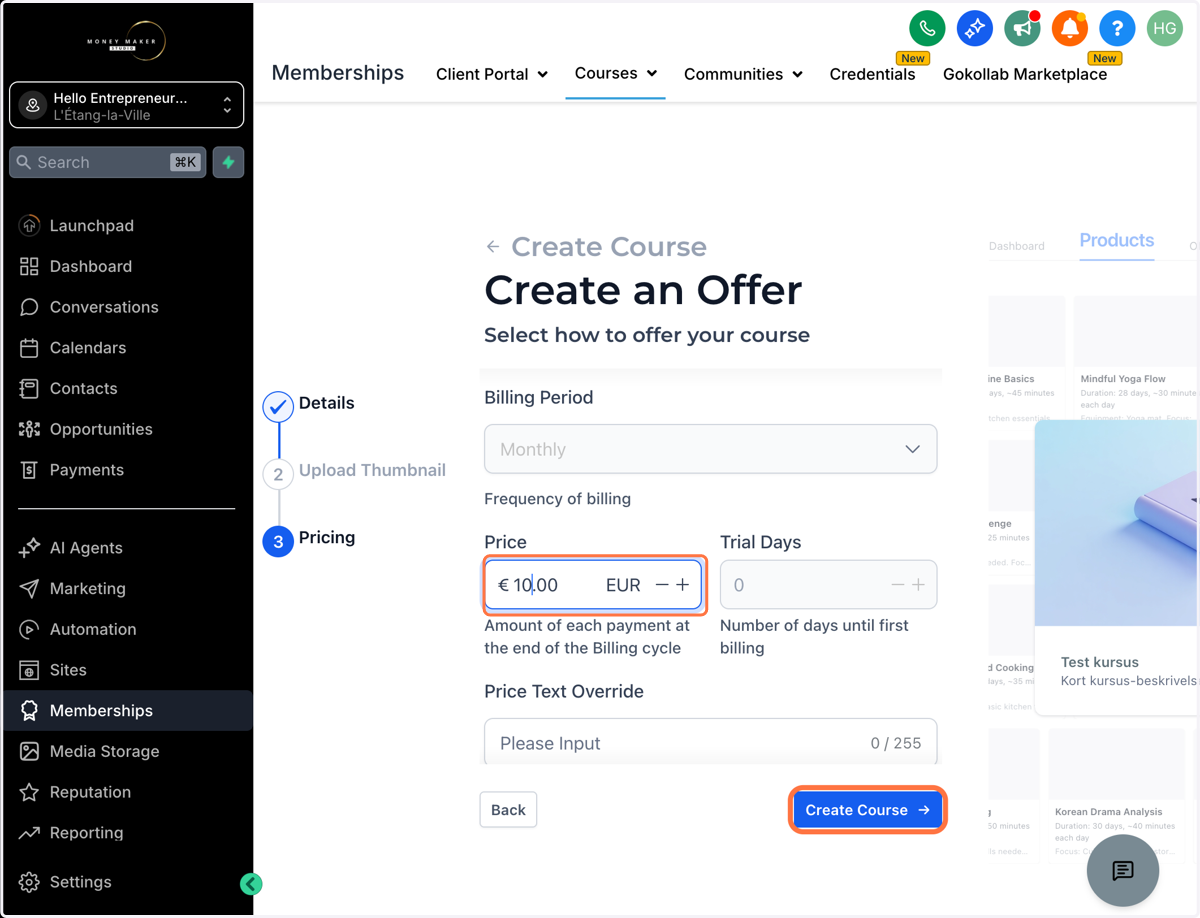The image size is (1200, 918).
Task: Go to the Details step
Action: click(x=308, y=404)
